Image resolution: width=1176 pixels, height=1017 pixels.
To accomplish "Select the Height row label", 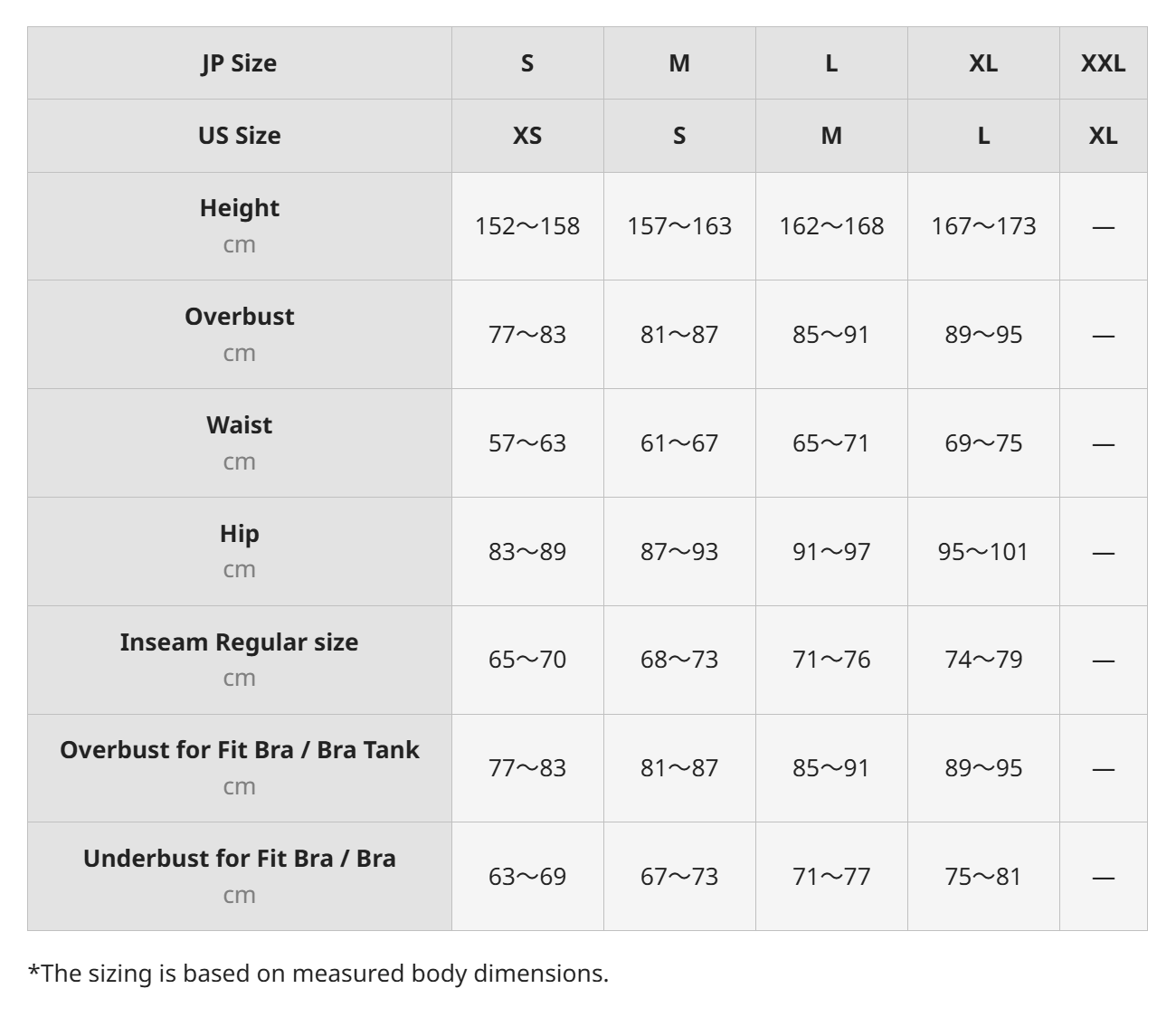I will click(x=239, y=208).
